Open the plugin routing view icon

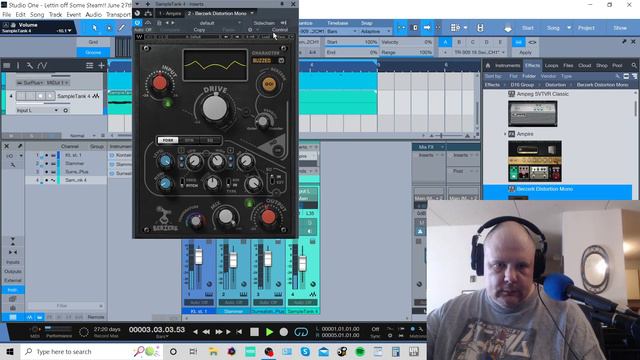click(x=148, y=13)
